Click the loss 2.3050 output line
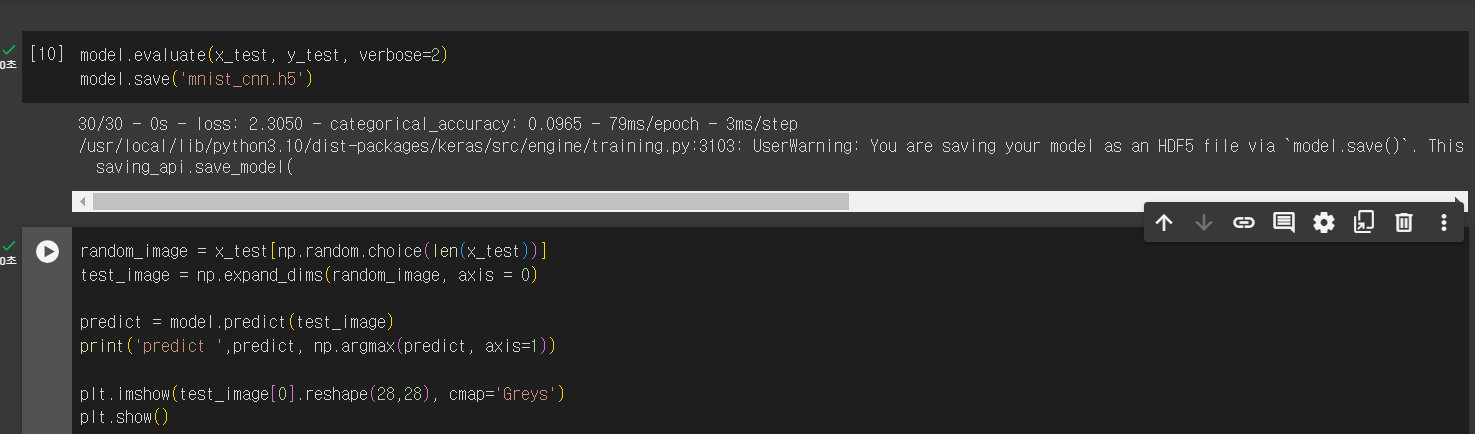The width and height of the screenshot is (1475, 434). [x=438, y=125]
